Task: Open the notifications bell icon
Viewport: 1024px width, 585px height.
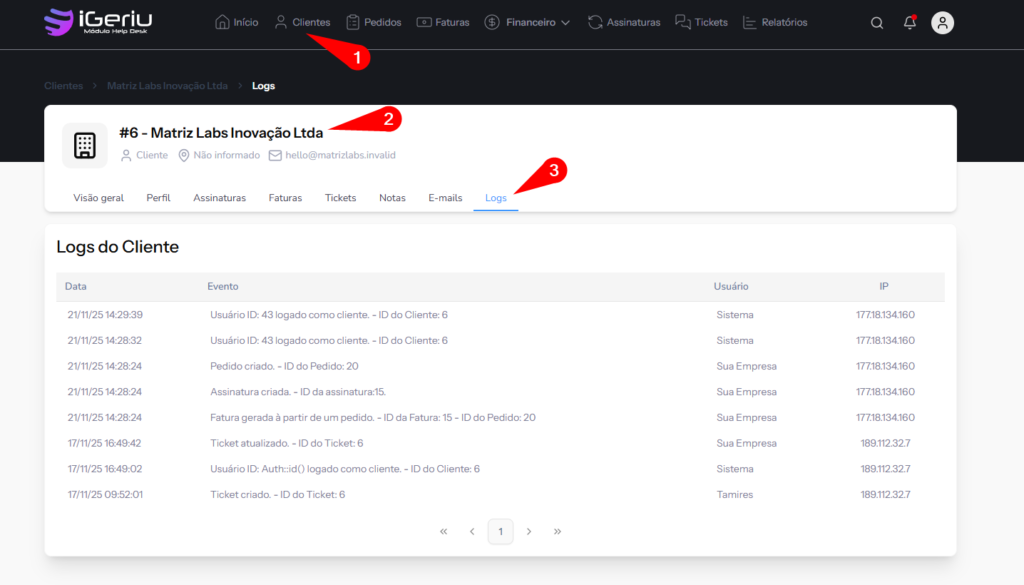Action: 909,23
